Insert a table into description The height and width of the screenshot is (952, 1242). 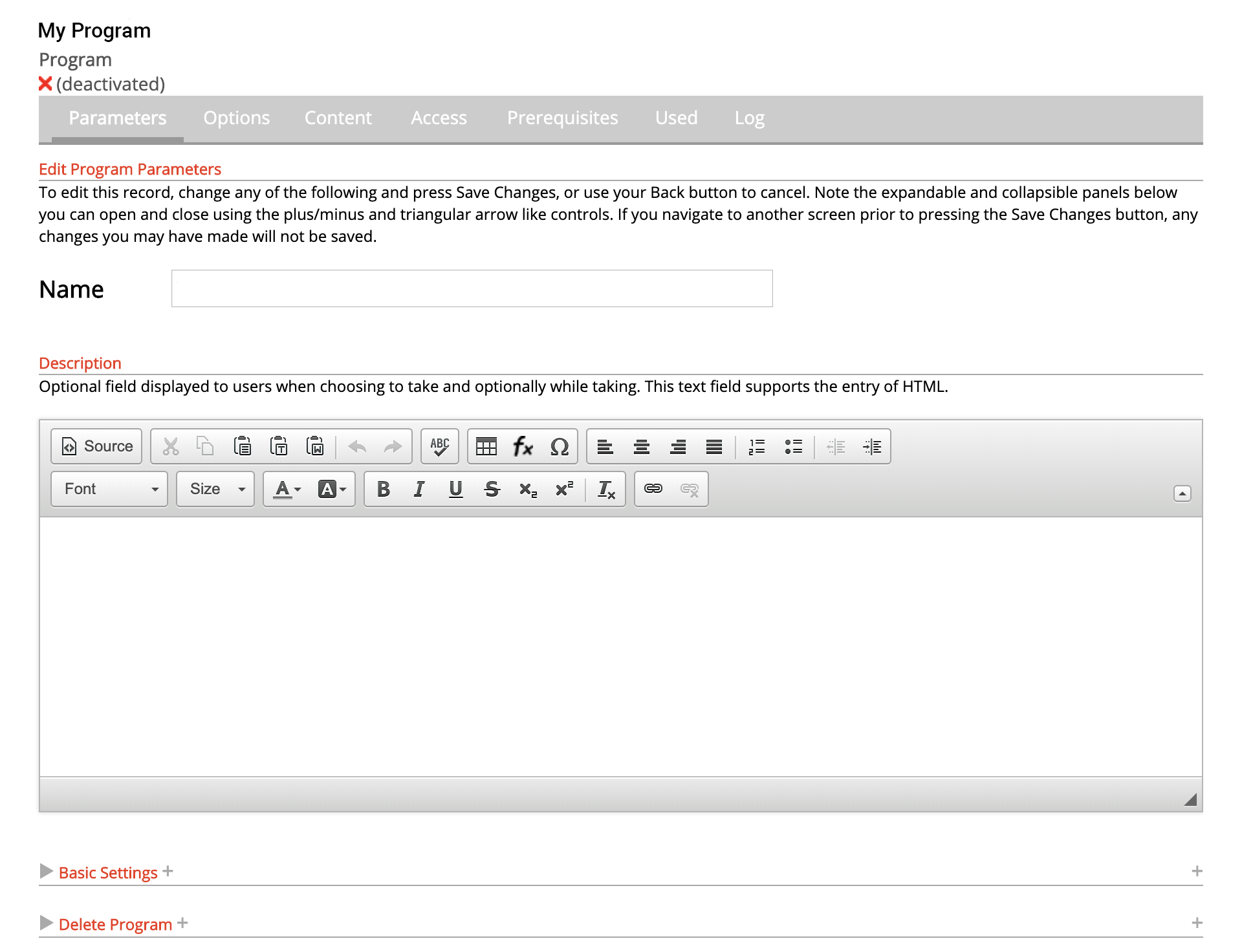[x=486, y=446]
